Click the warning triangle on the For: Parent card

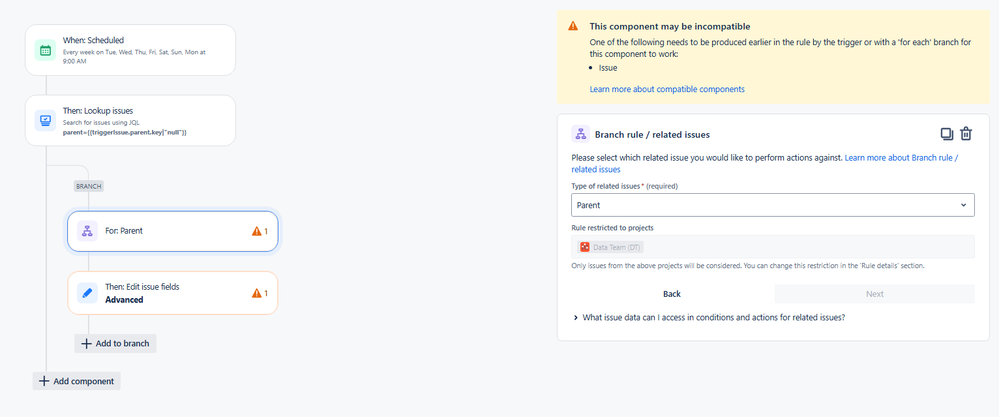(x=257, y=231)
